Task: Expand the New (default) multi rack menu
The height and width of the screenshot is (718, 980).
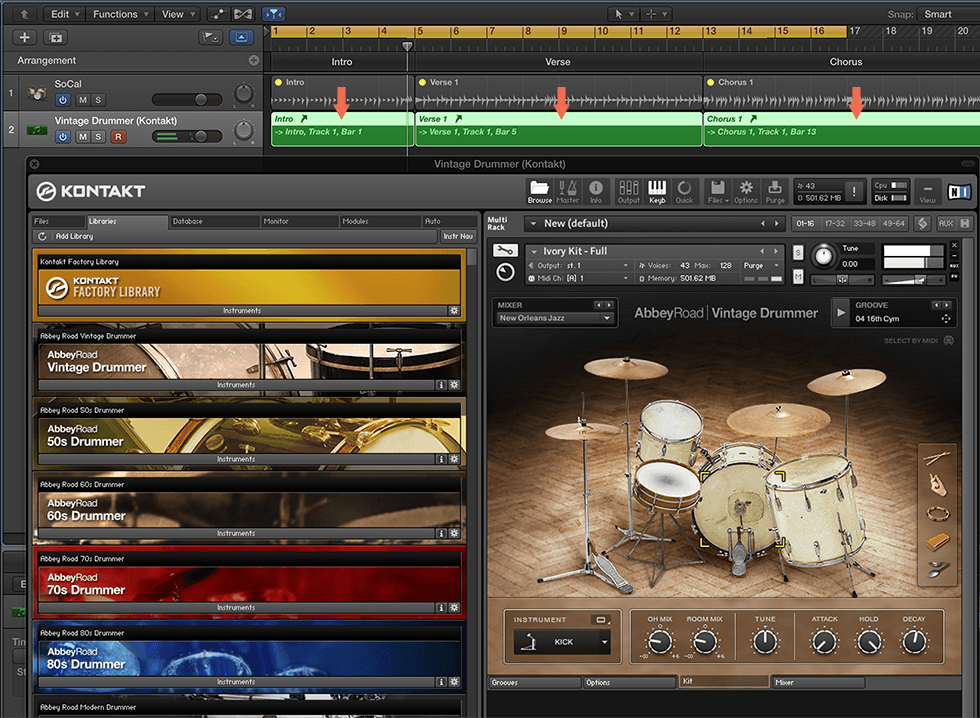Action: click(533, 223)
